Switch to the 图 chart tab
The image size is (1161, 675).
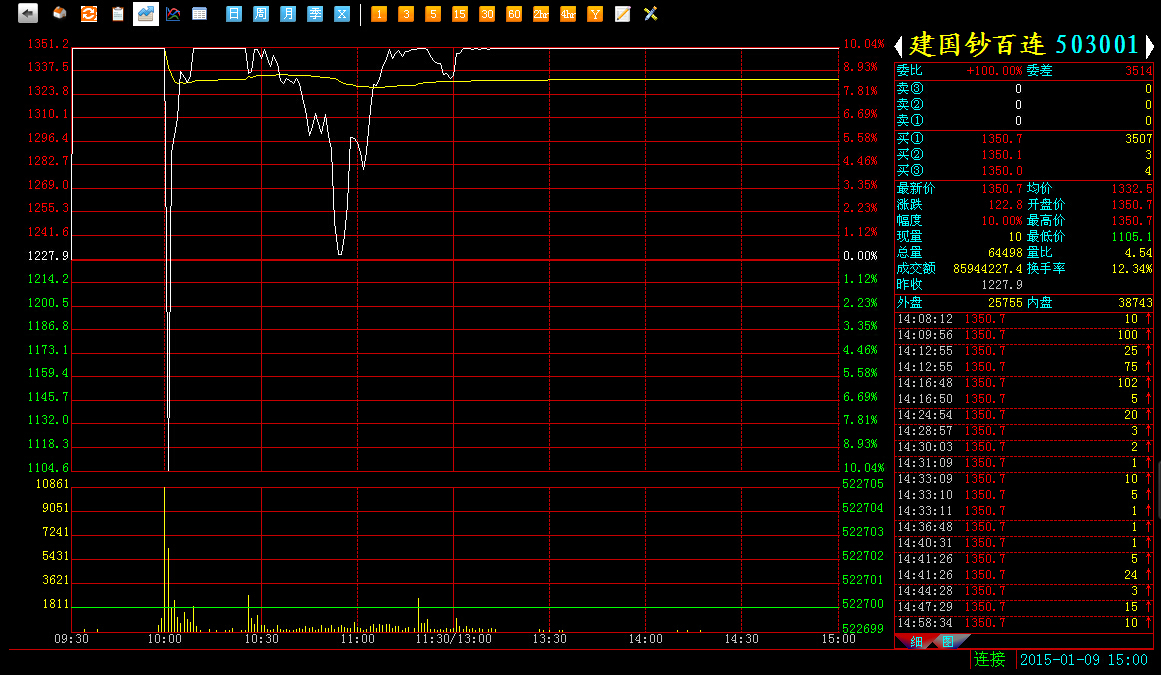click(x=948, y=641)
